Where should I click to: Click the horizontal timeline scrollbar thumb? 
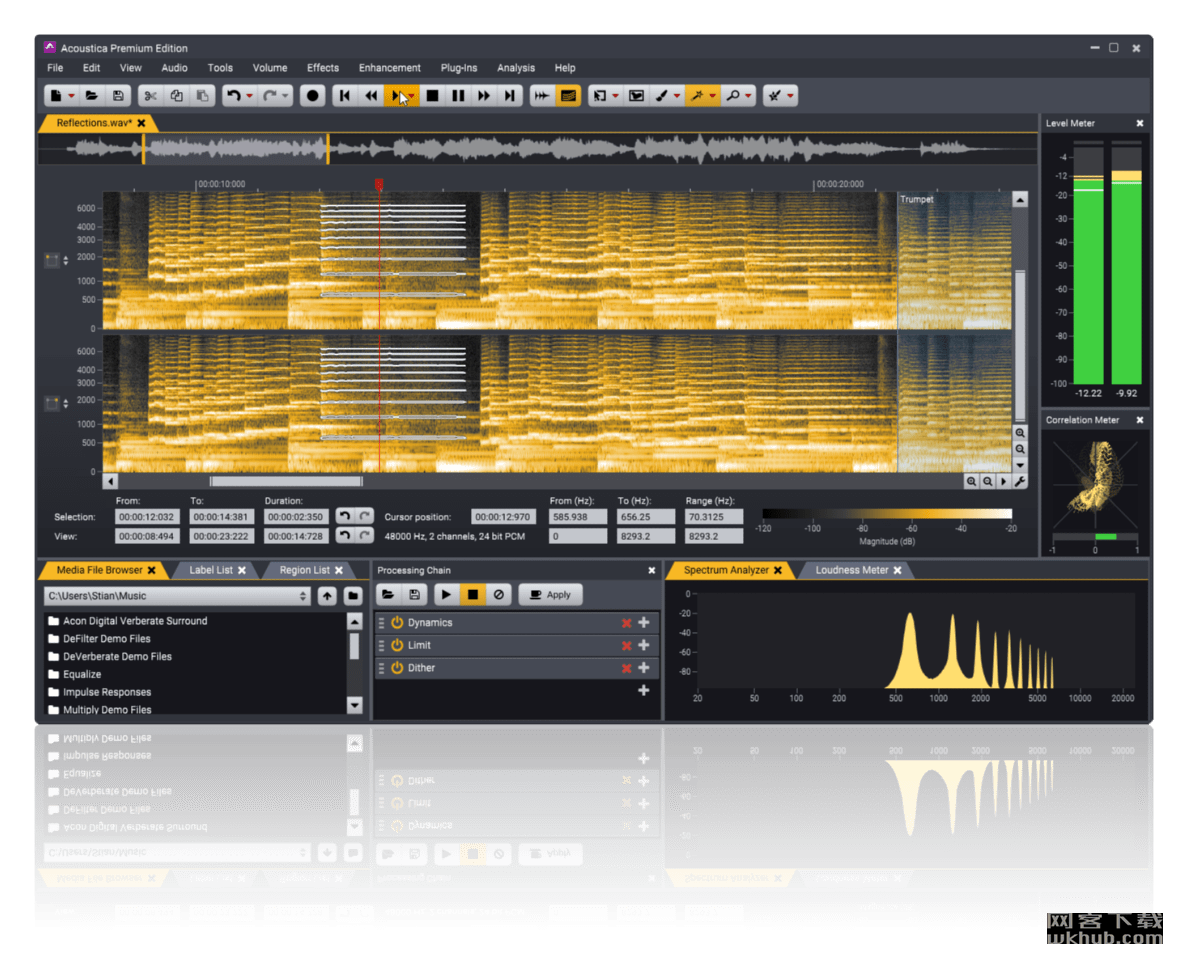(x=286, y=481)
